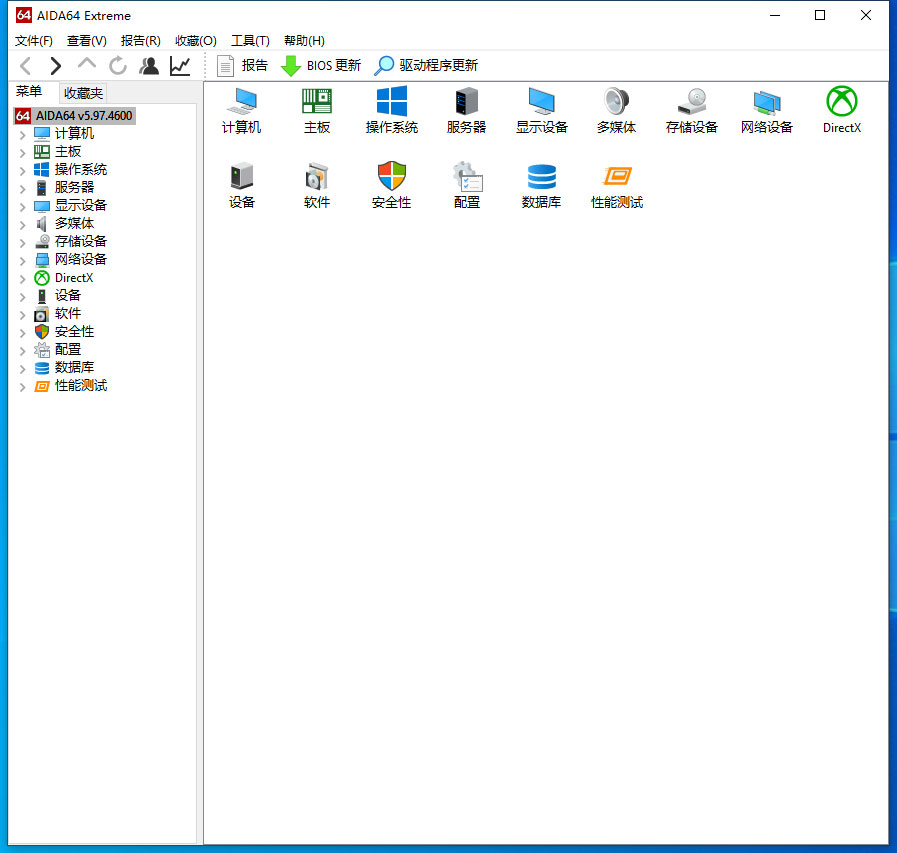Select AIDA64 v5.97.4600 root tree item
Screen dimensions: 897x853
(x=84, y=116)
